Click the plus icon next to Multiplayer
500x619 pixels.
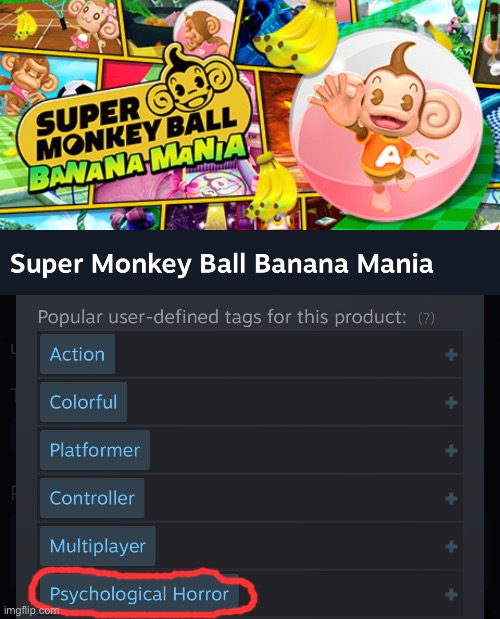(451, 546)
